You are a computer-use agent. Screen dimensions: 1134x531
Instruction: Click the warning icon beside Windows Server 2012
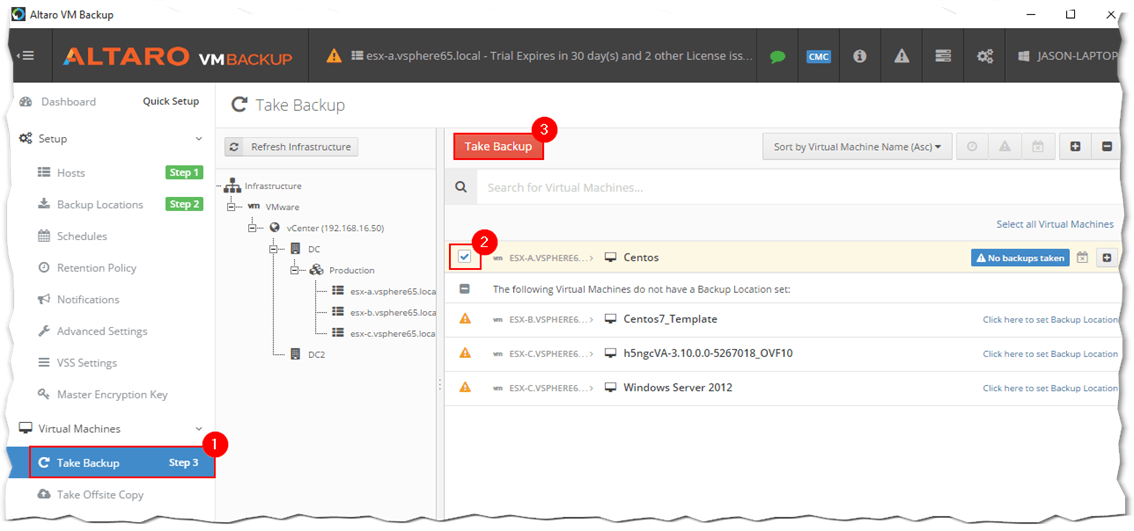[465, 387]
